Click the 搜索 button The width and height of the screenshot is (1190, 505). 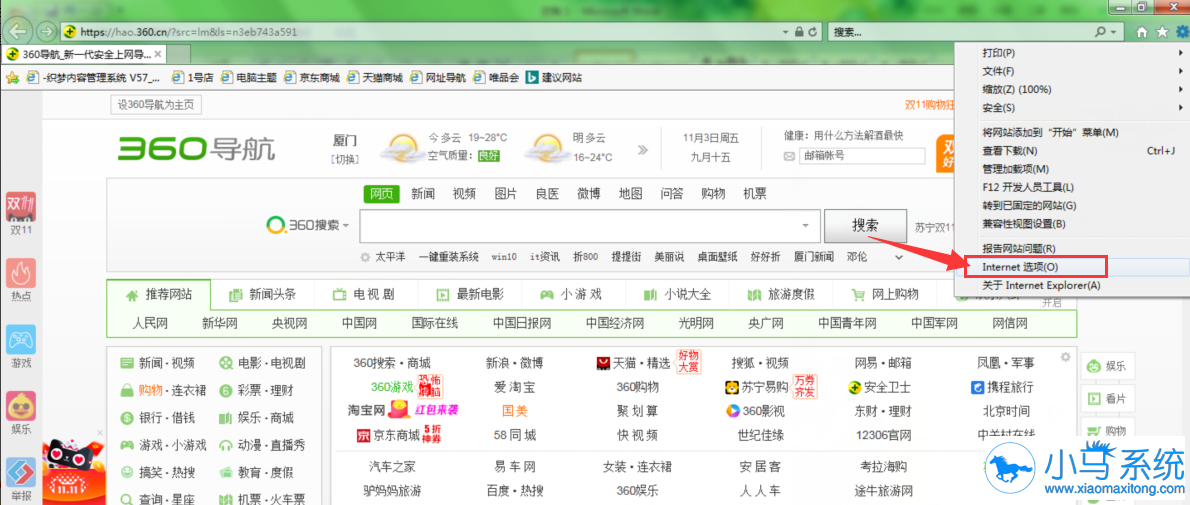865,226
